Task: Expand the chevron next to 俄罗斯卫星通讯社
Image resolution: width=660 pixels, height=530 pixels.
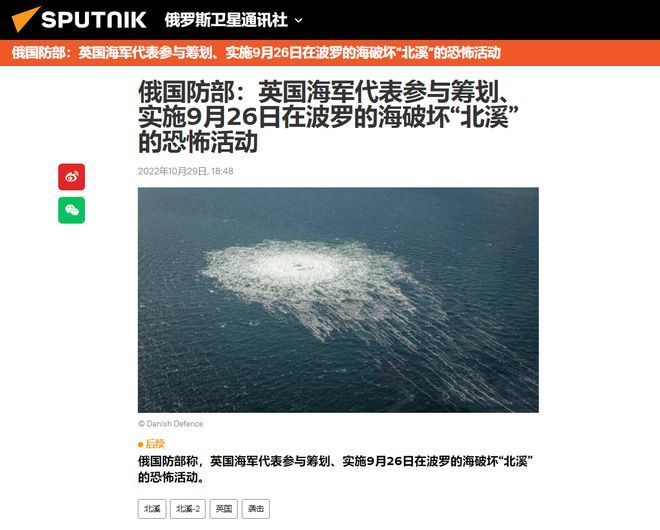Action: click(298, 20)
